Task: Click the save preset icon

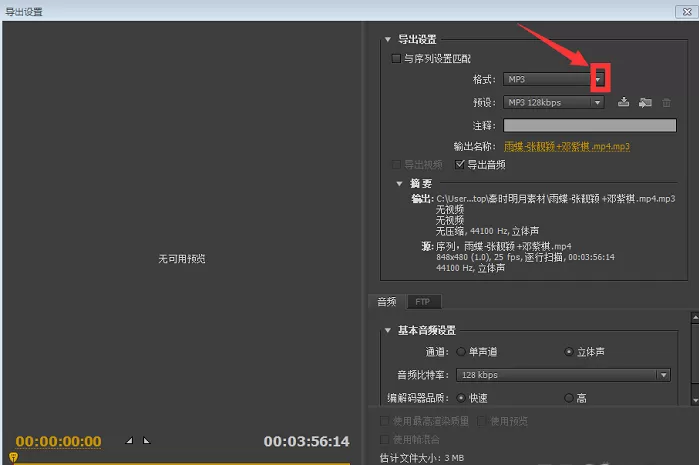Action: [x=623, y=102]
